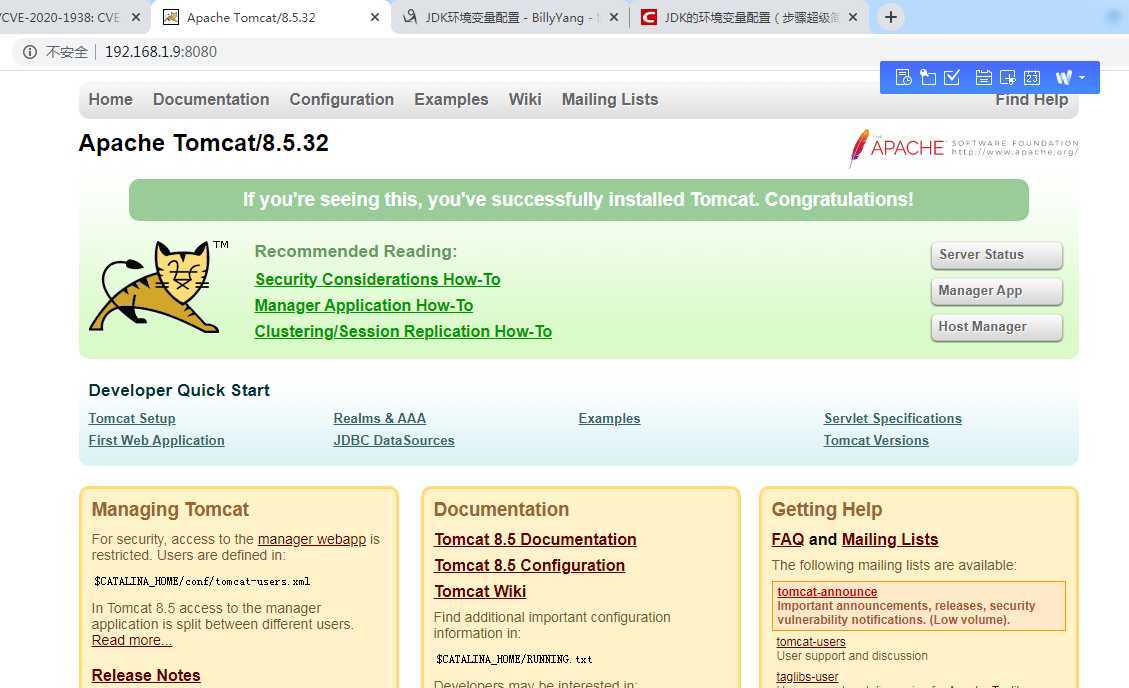Screen dimensions: 1129x688
Task: Open the Configuration navigation item
Action: (341, 99)
